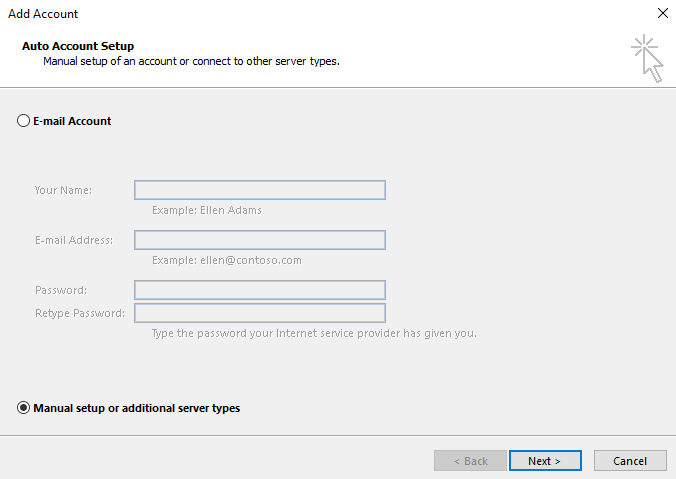Click the cursor wizard icon in header
The height and width of the screenshot is (479, 676).
(647, 58)
